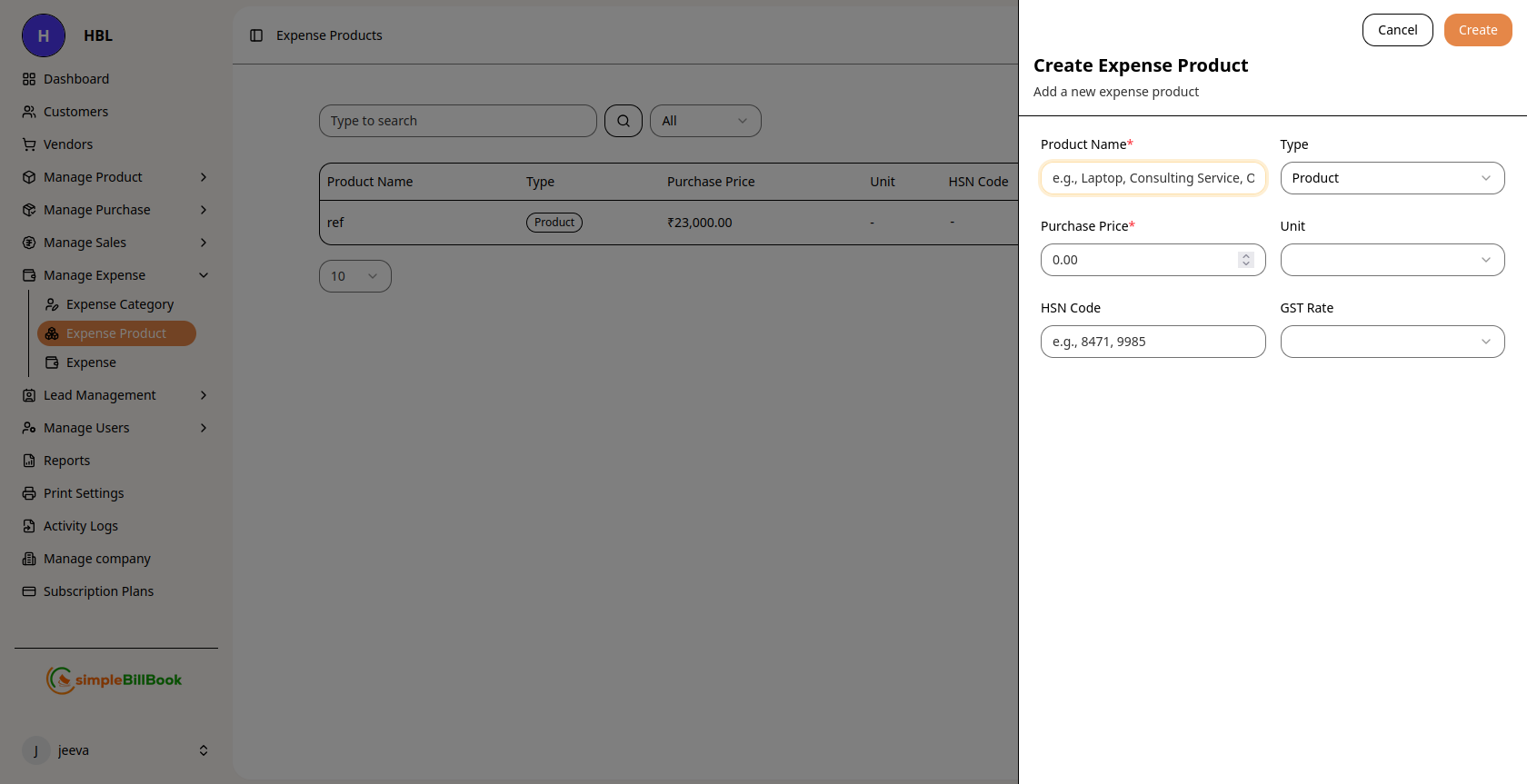The height and width of the screenshot is (784, 1527).
Task: Expand the Manage Sales chevron
Action: [x=204, y=243]
